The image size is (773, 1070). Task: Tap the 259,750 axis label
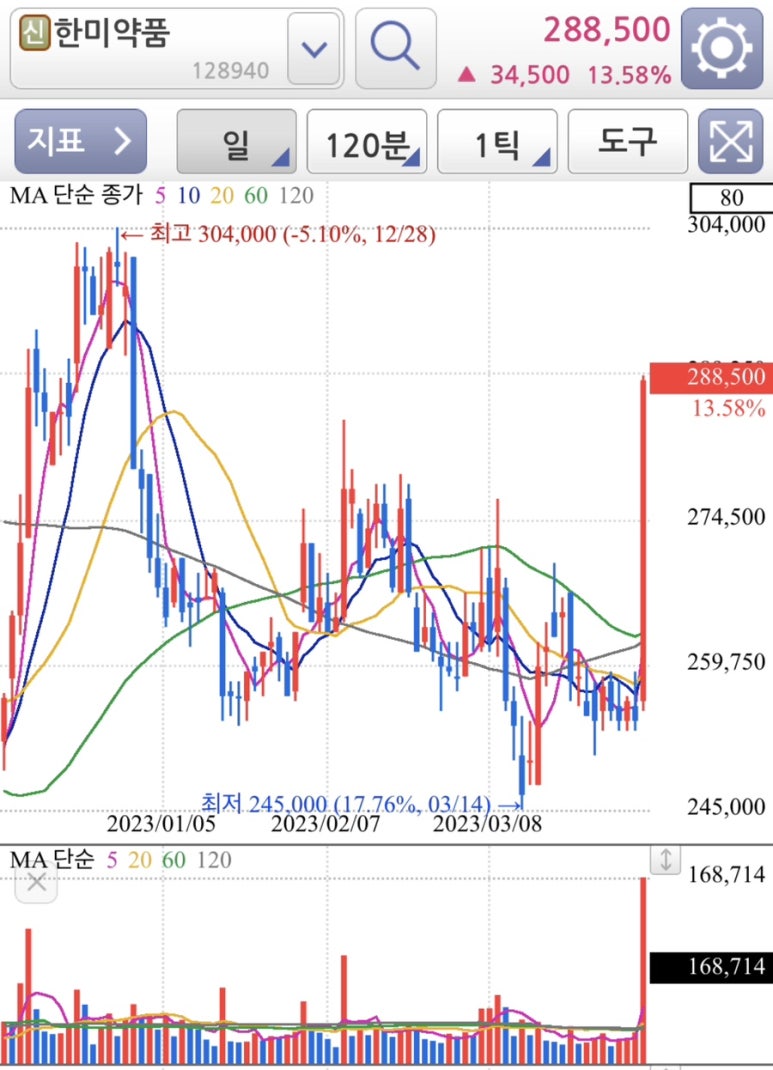coord(726,662)
